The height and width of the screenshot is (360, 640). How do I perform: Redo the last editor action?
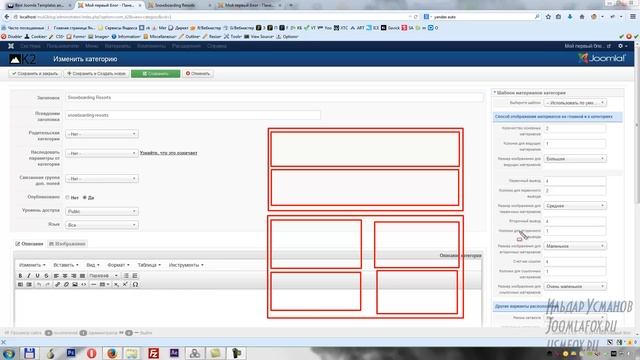[x=47, y=284]
